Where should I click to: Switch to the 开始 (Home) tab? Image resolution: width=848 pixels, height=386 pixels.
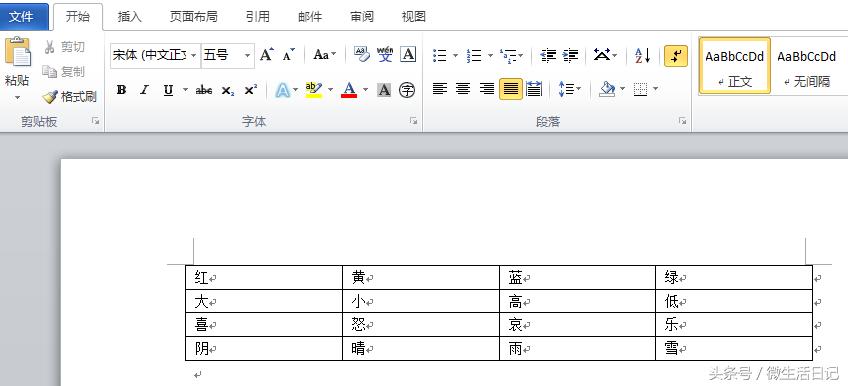[77, 17]
